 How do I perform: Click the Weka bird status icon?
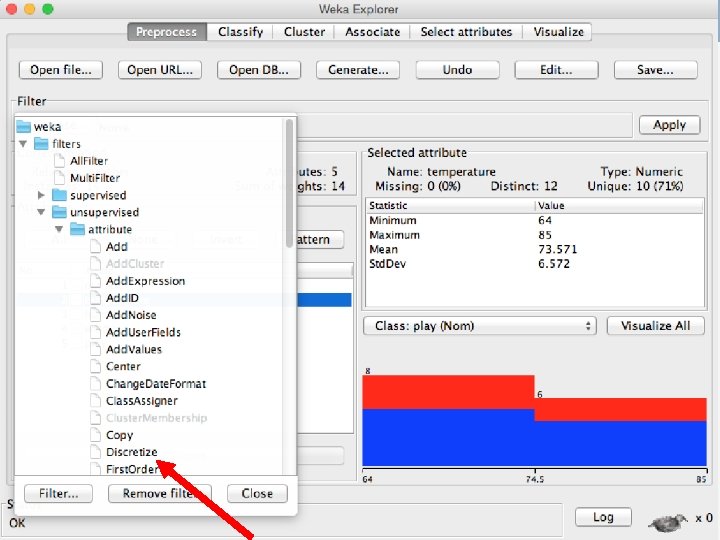pyautogui.click(x=667, y=521)
